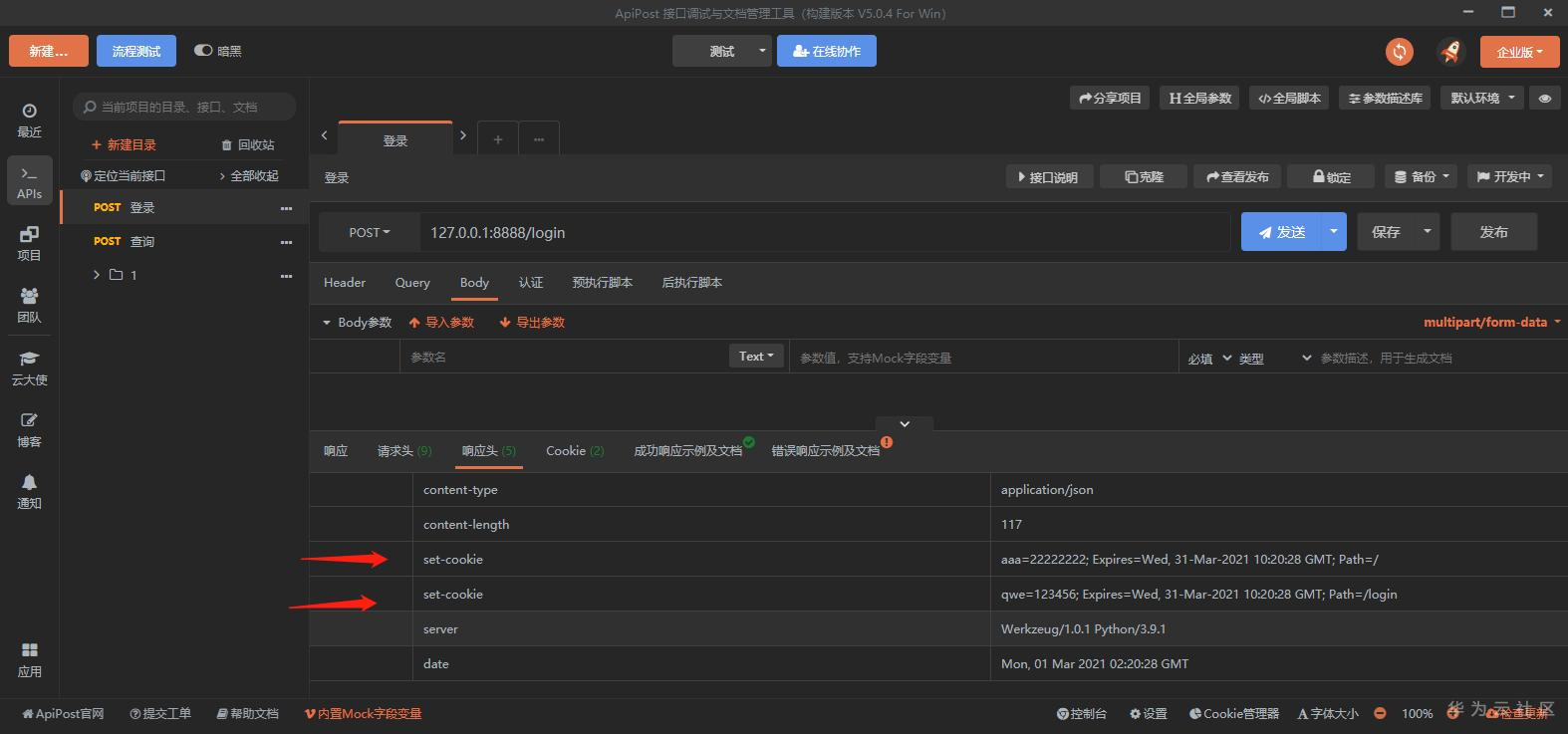Open the 云大使 sidebar icon
The width and height of the screenshot is (1568, 734).
30,367
